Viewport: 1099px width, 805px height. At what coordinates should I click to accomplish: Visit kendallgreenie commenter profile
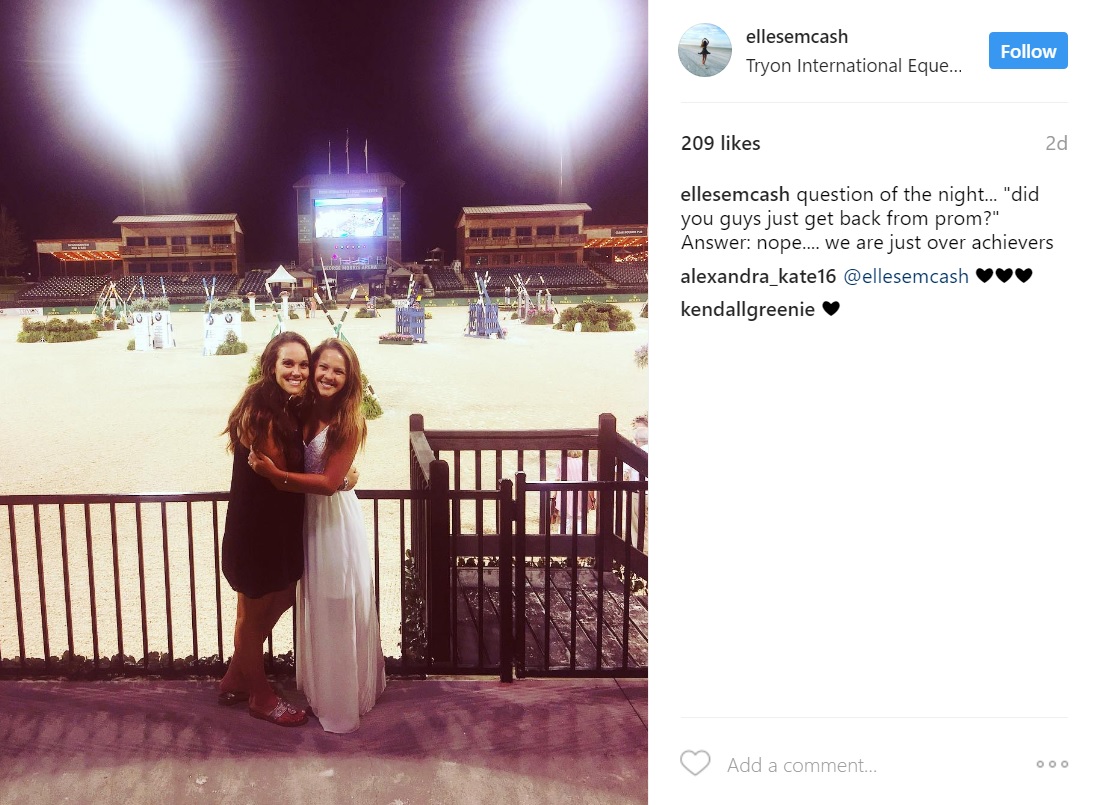pyautogui.click(x=748, y=310)
